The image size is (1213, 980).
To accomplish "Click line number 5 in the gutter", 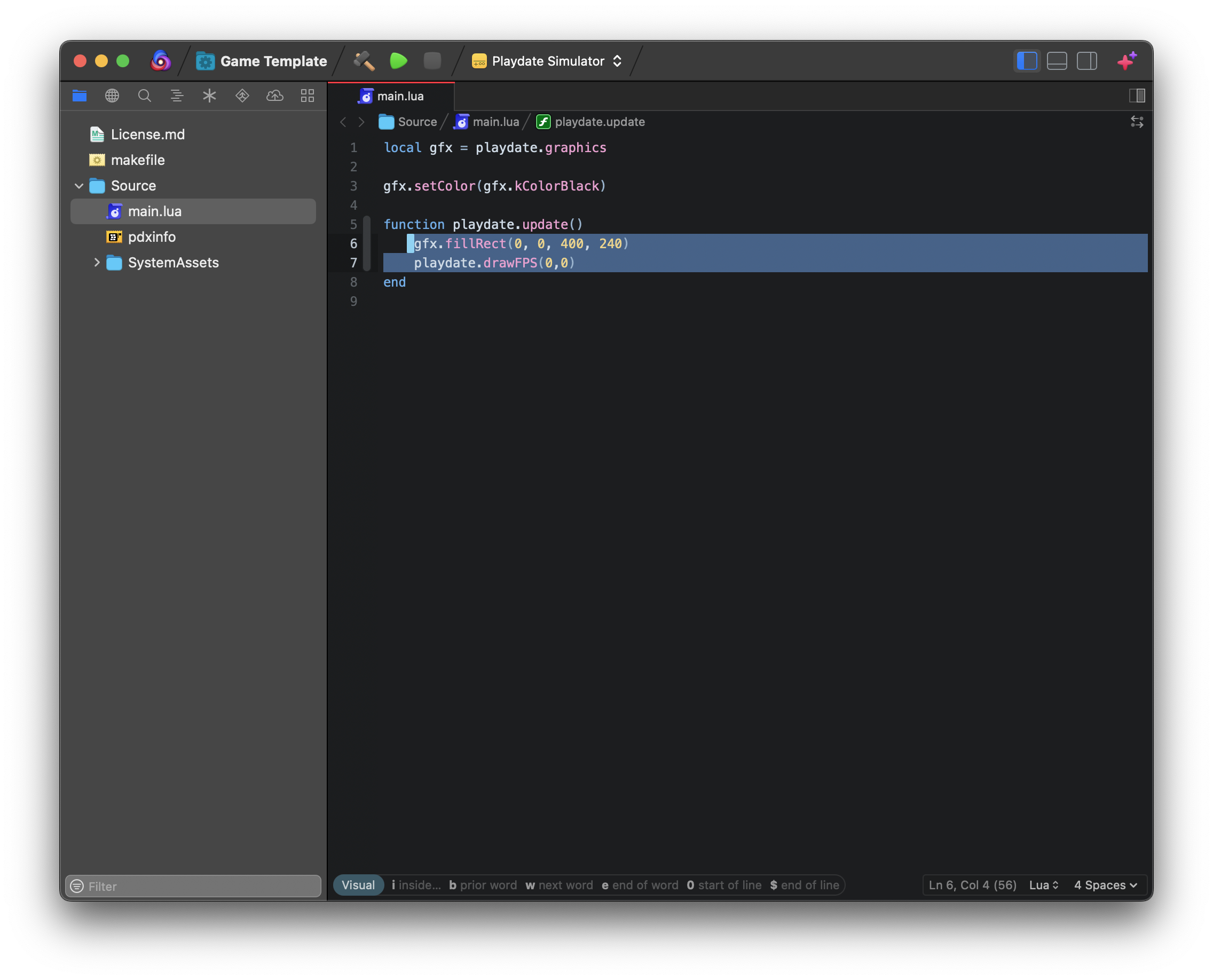I will 353,225.
